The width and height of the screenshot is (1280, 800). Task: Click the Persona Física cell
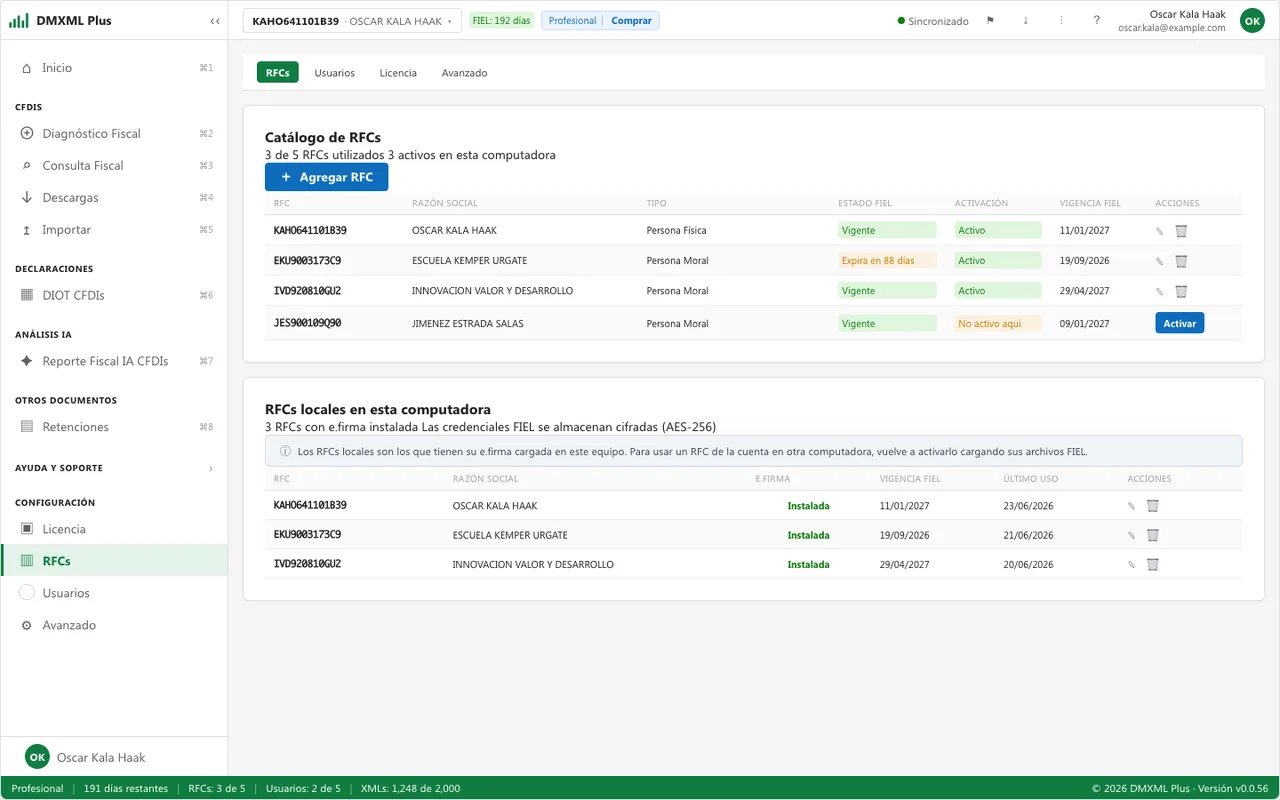coord(677,230)
